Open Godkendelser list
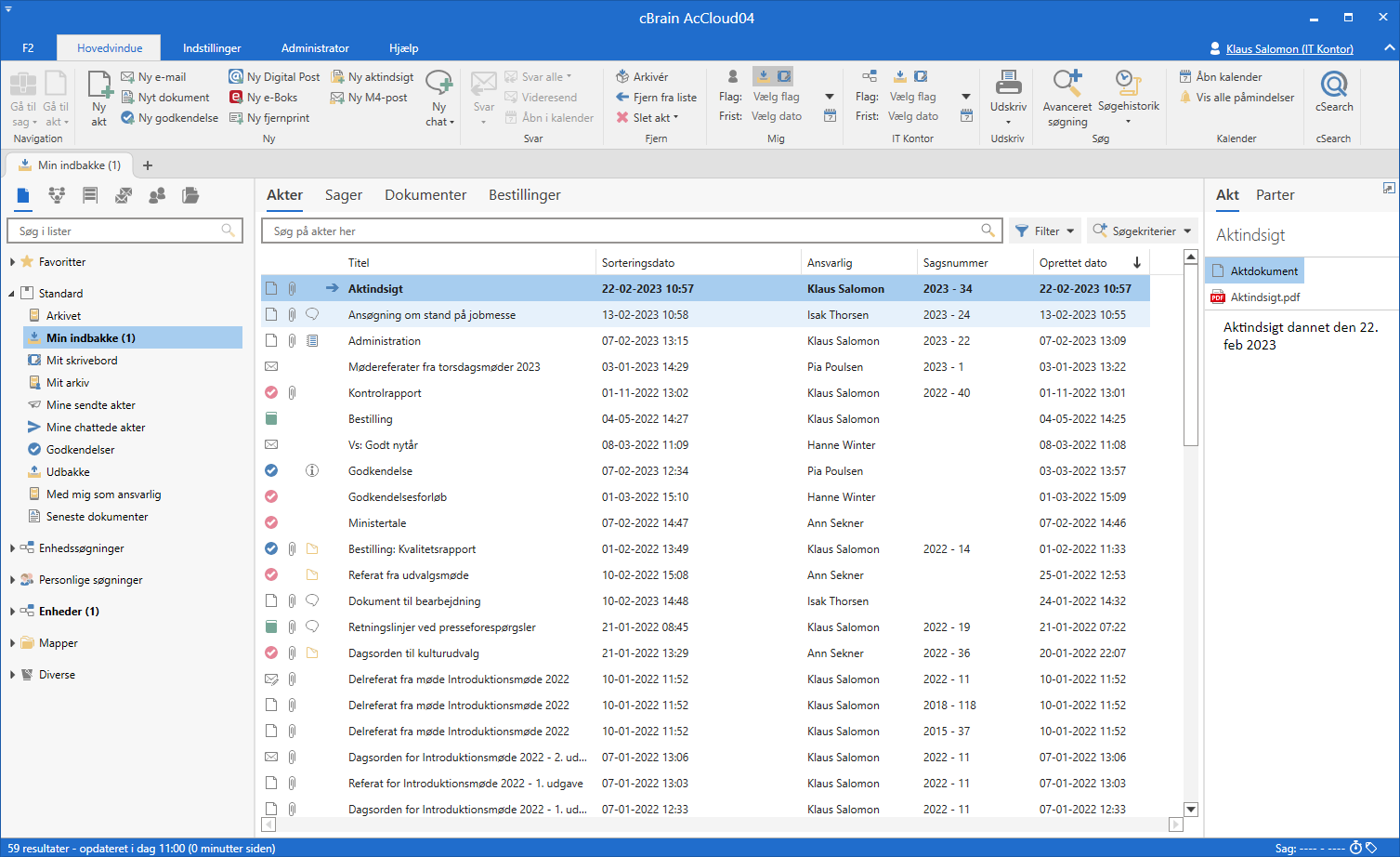The height and width of the screenshot is (857, 1400). [x=80, y=450]
